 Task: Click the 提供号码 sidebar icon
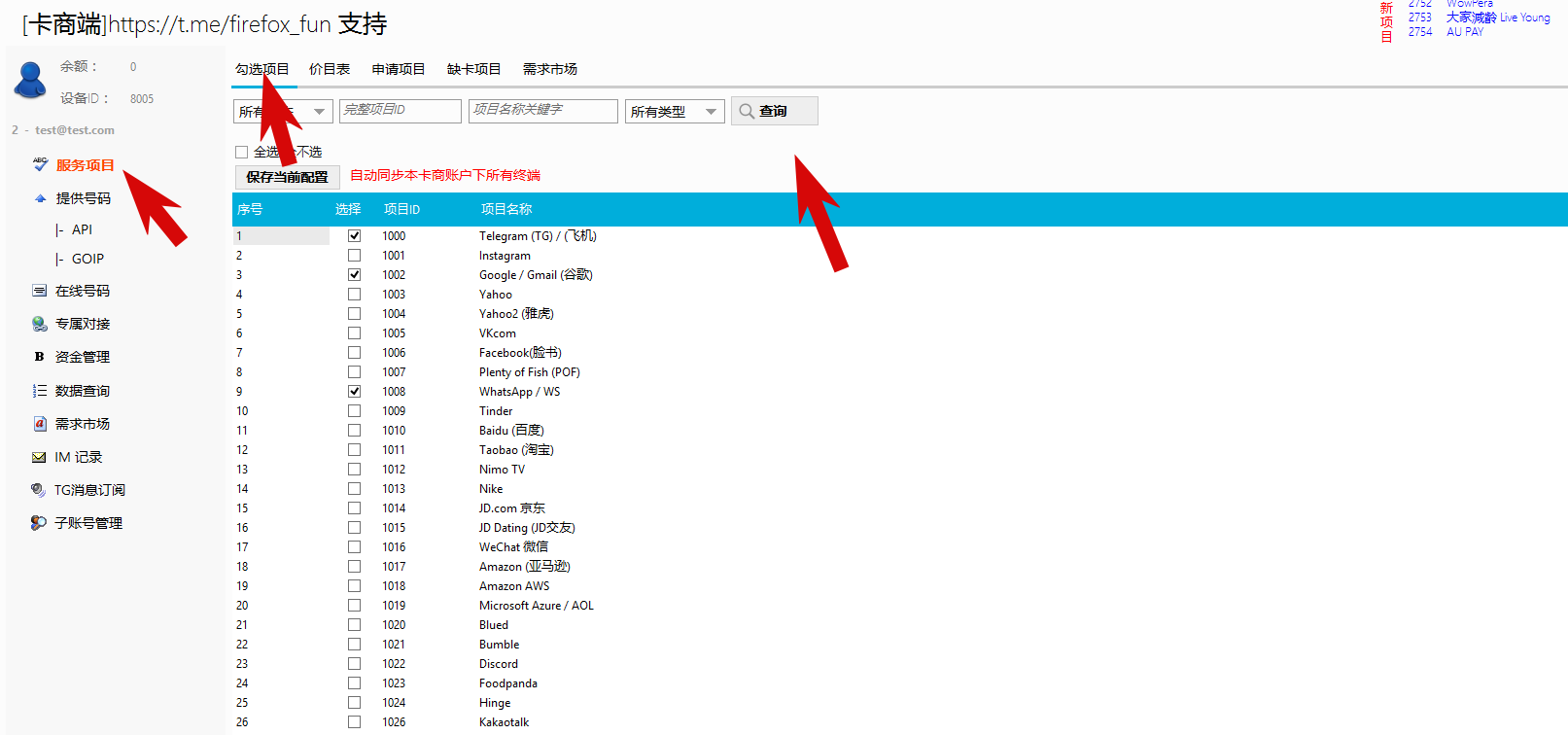click(x=40, y=198)
